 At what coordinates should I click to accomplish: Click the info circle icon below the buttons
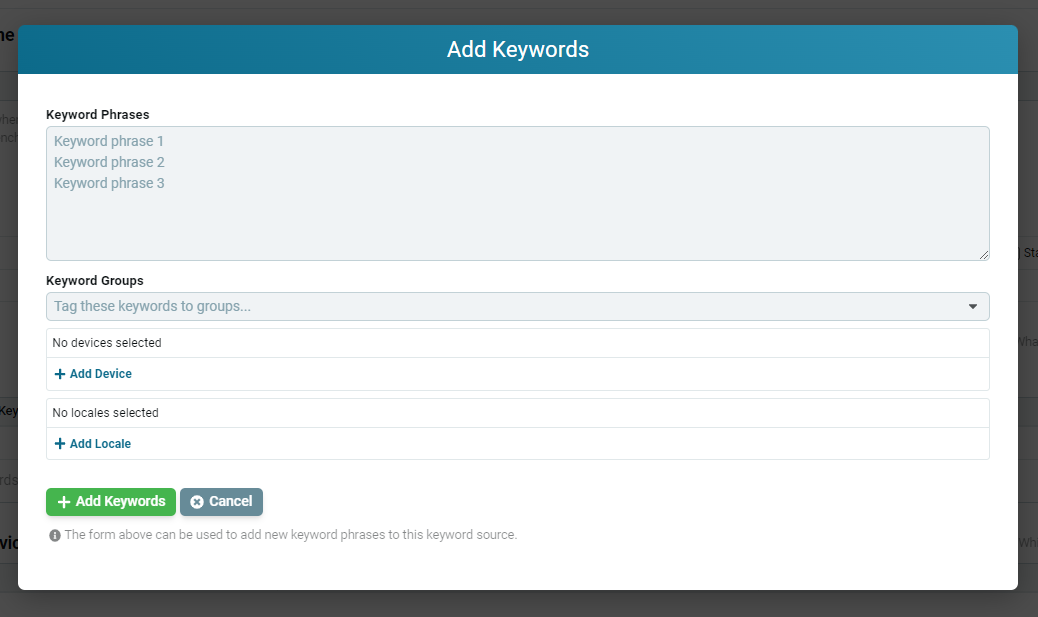(x=55, y=534)
